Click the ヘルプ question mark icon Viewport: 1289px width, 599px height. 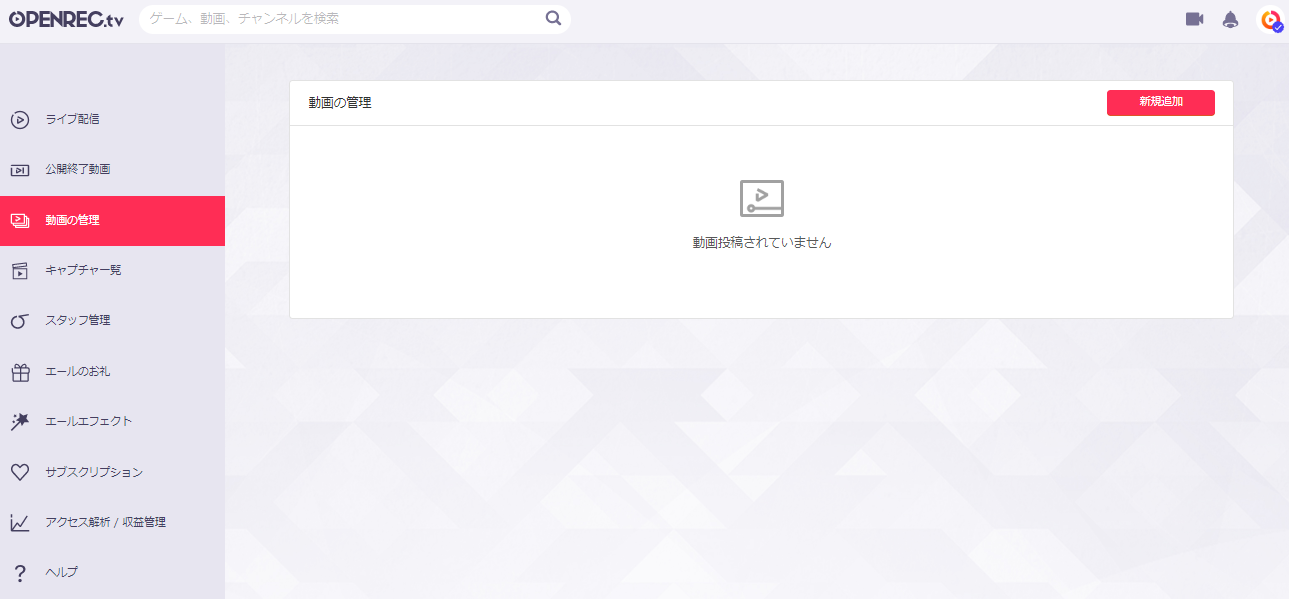(20, 571)
